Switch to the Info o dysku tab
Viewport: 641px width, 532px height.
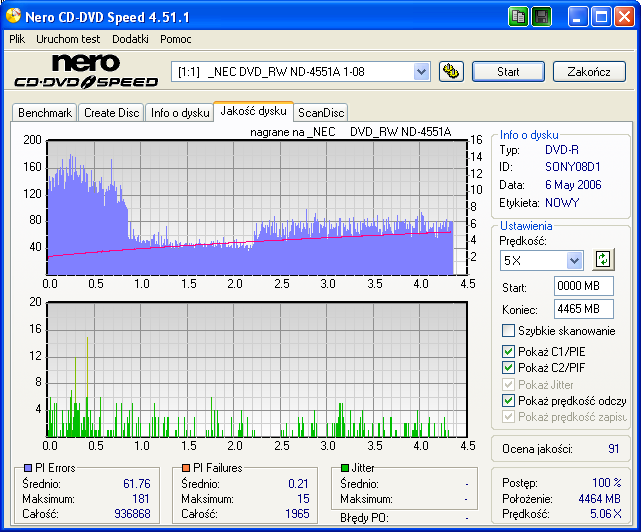180,112
